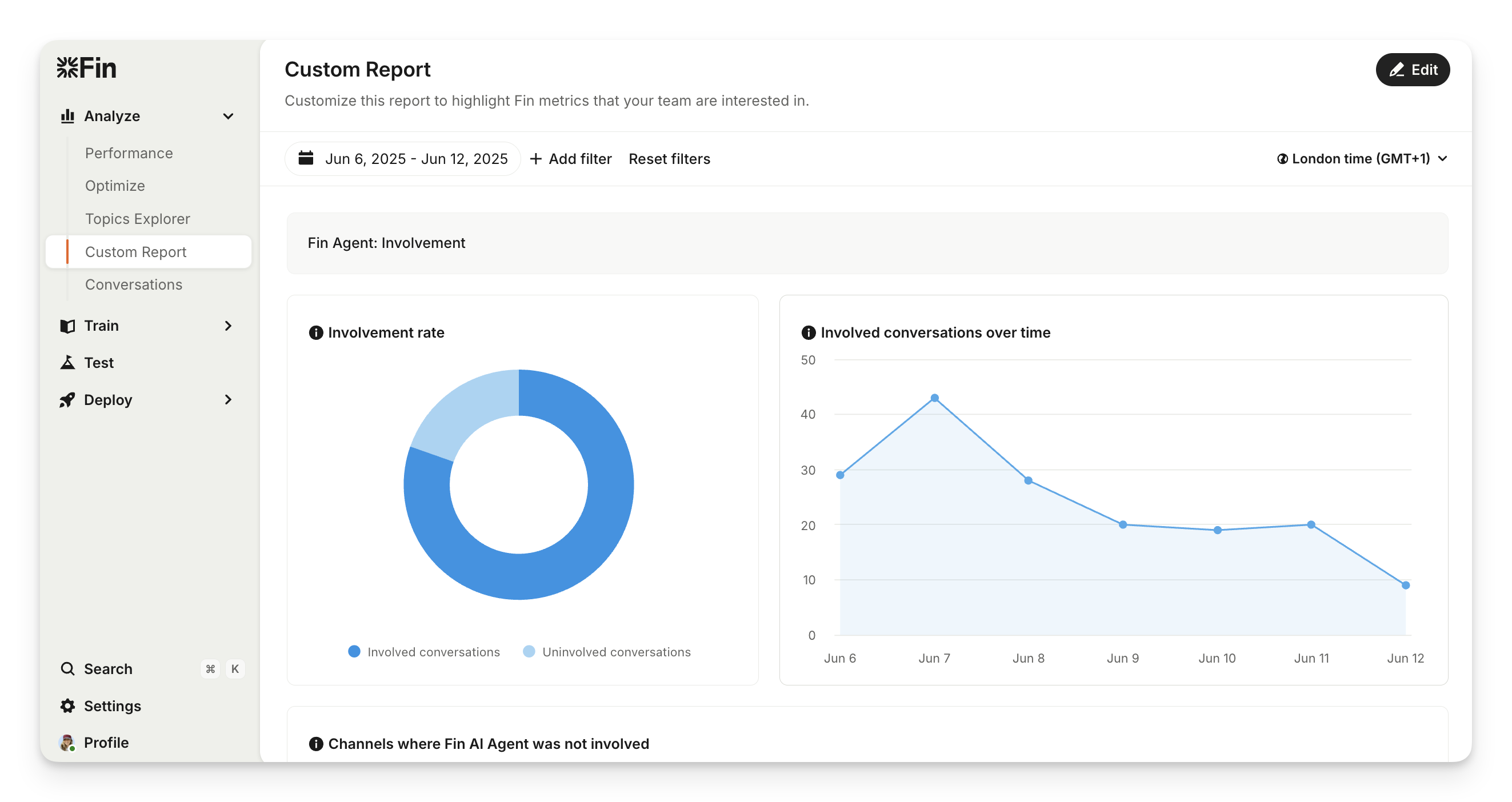Open London time timezone dropdown
This screenshot has height=802, width=1512.
[x=1362, y=159]
